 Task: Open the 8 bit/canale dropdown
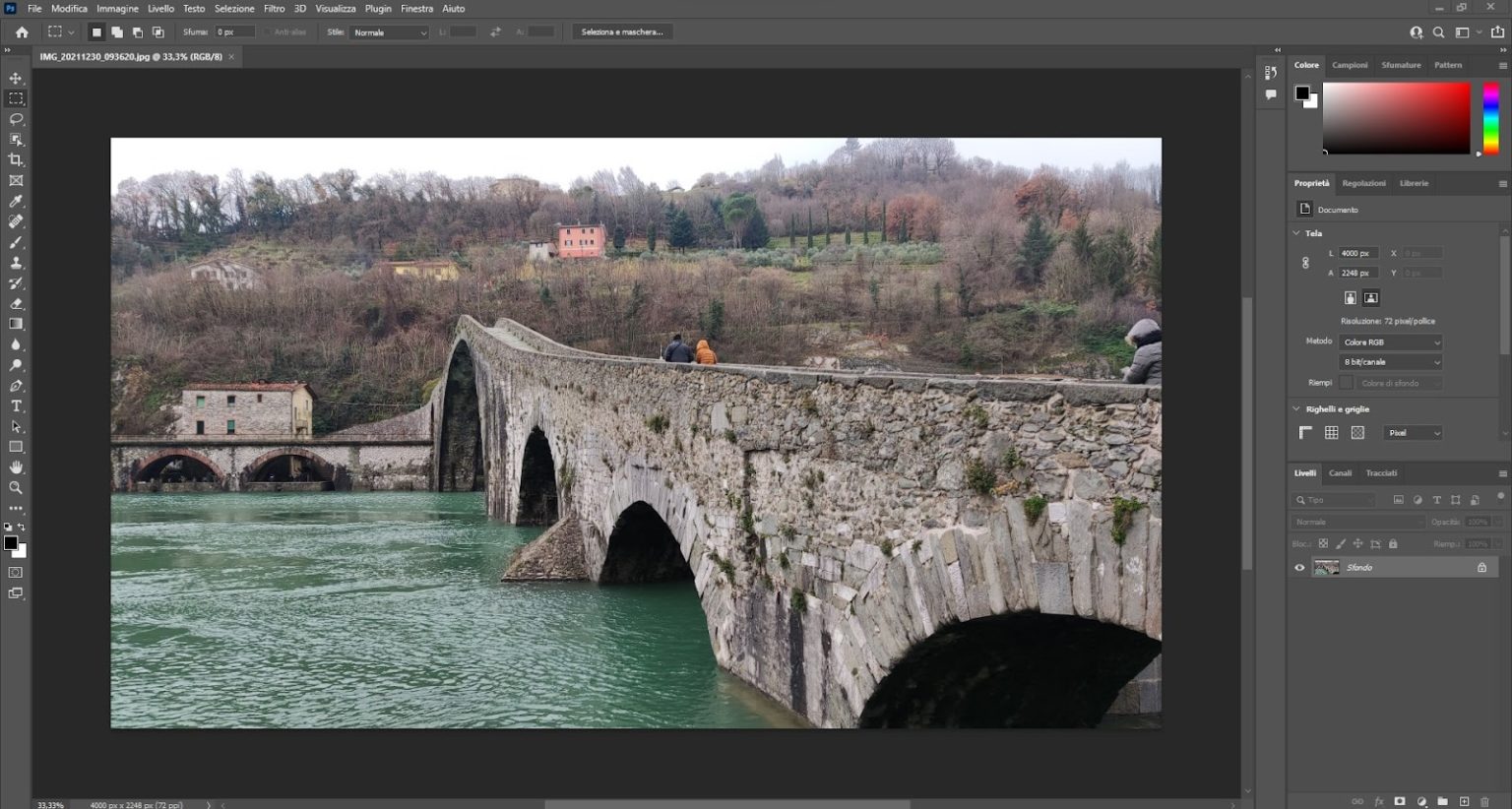coord(1390,362)
